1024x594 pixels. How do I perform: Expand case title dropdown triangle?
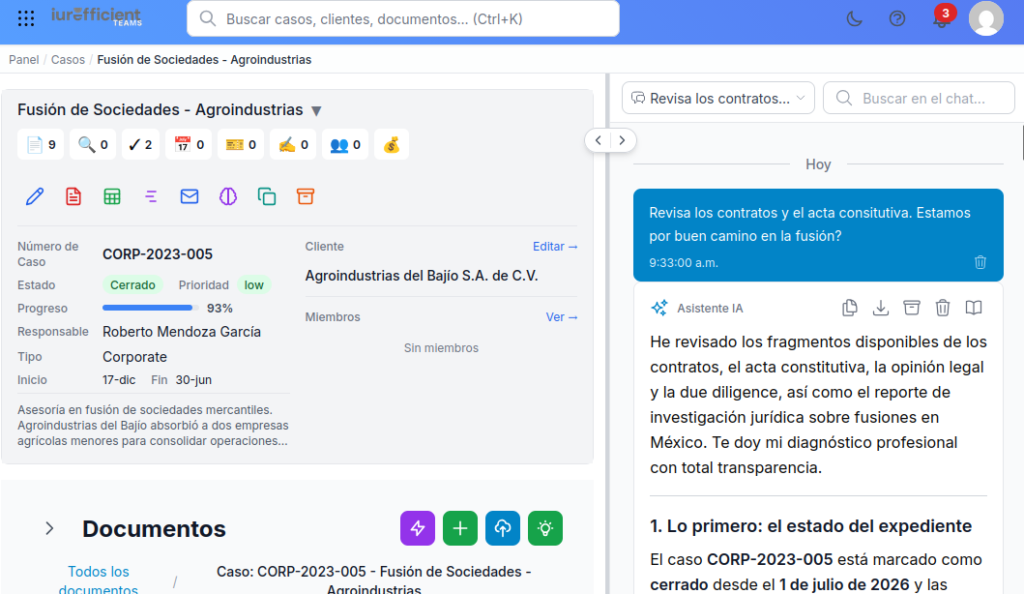(x=316, y=110)
